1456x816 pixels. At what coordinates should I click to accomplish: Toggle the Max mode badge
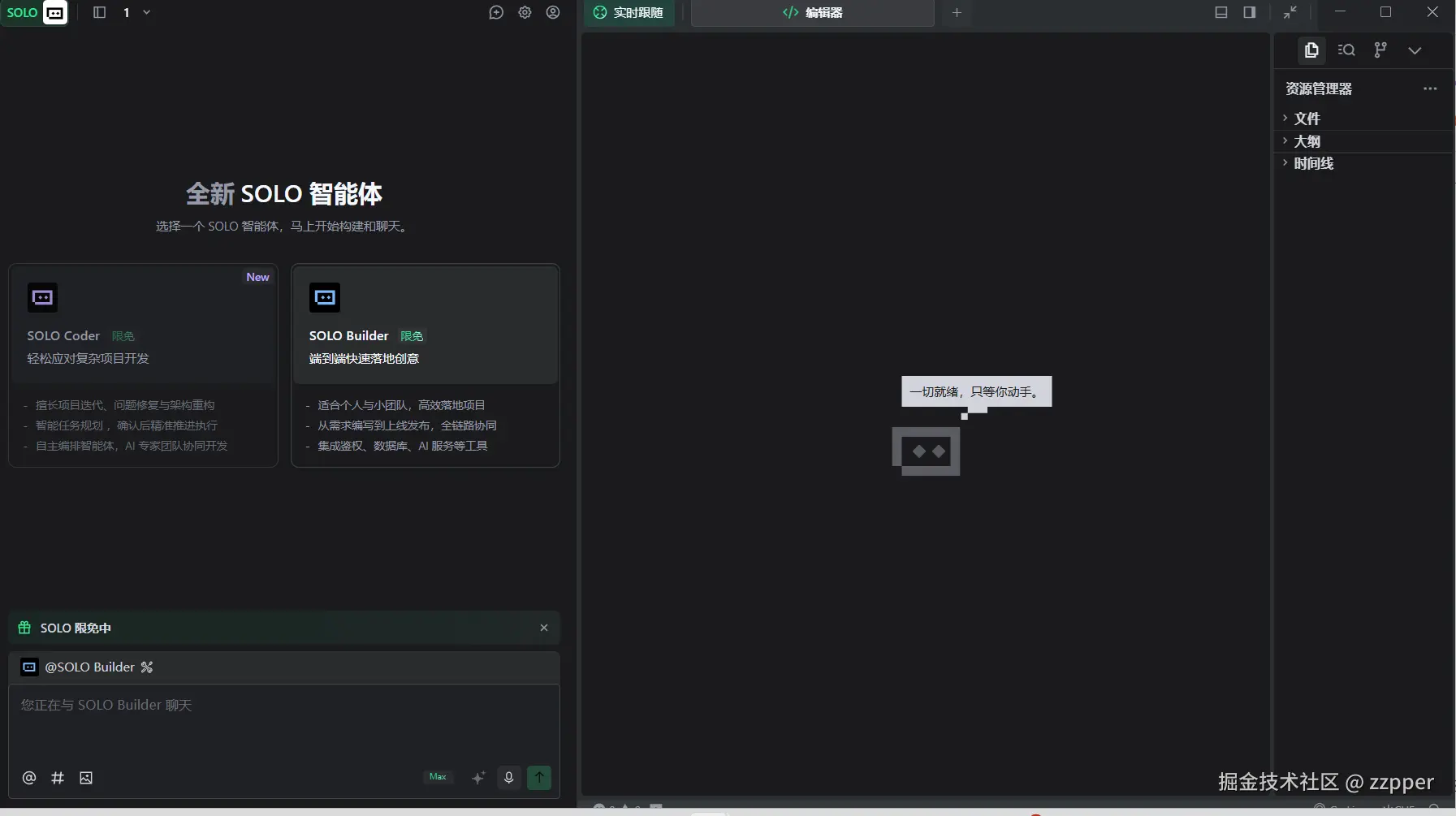pos(438,777)
